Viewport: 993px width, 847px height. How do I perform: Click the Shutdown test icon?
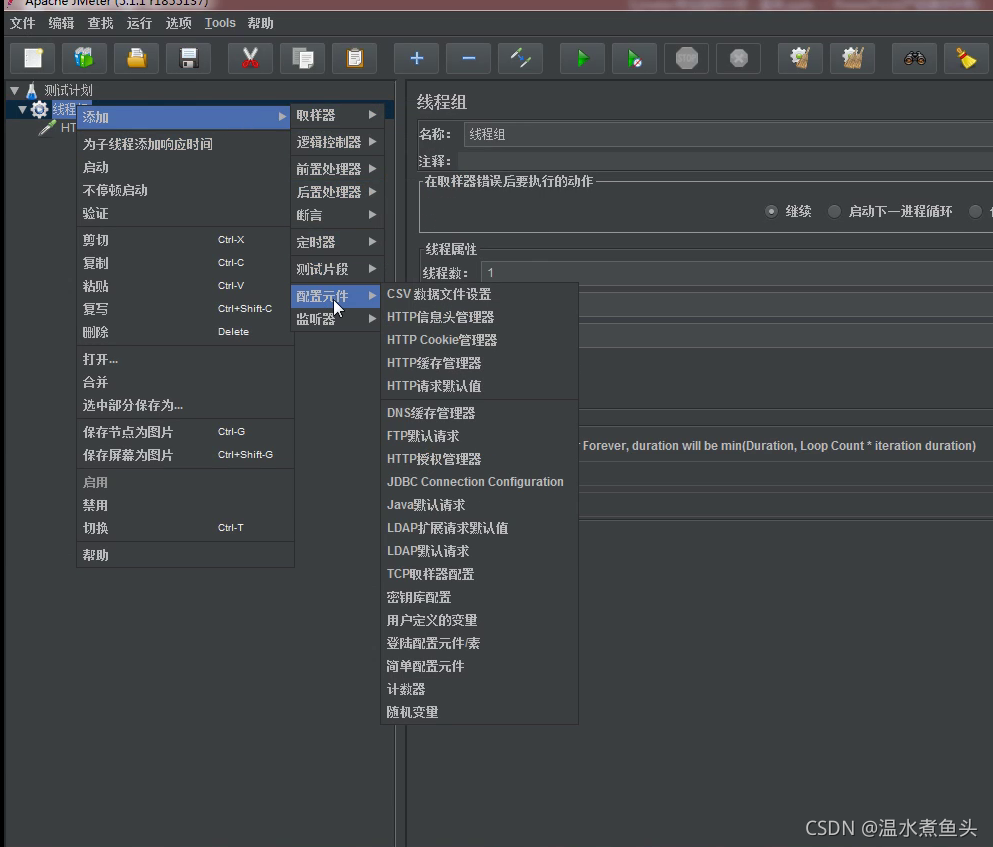pyautogui.click(x=738, y=58)
